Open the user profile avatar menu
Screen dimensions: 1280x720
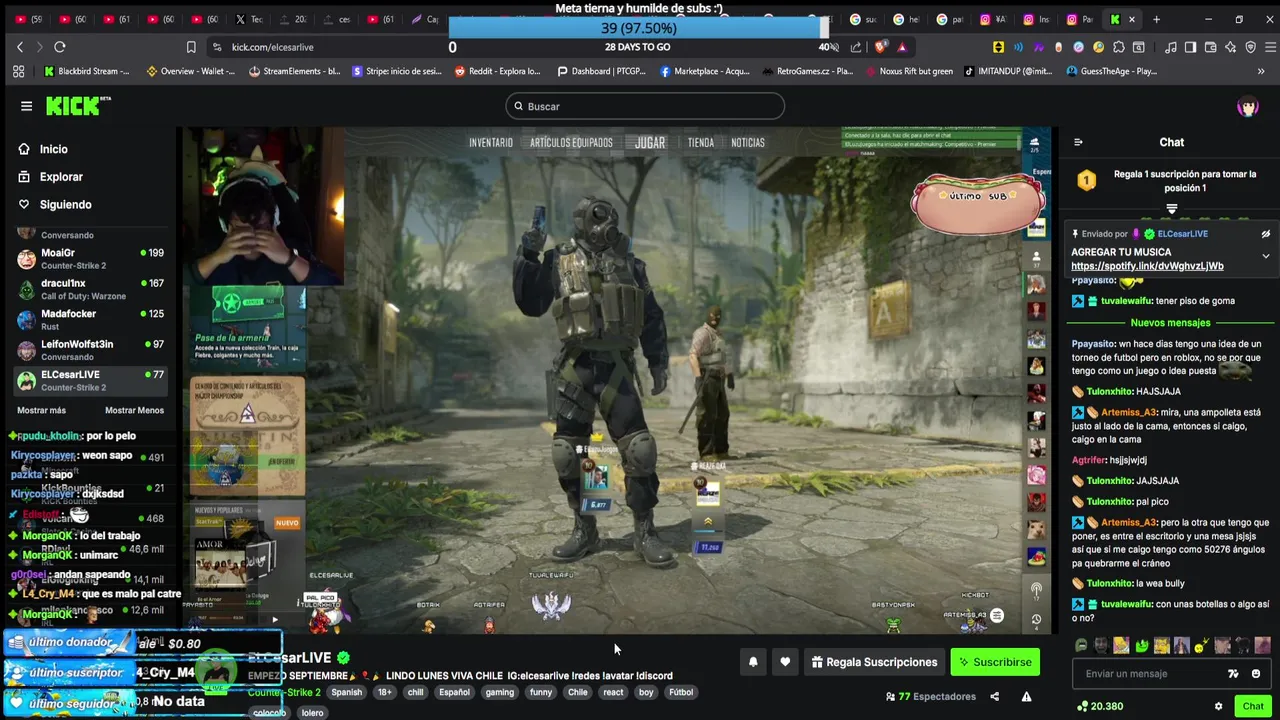[x=1247, y=107]
